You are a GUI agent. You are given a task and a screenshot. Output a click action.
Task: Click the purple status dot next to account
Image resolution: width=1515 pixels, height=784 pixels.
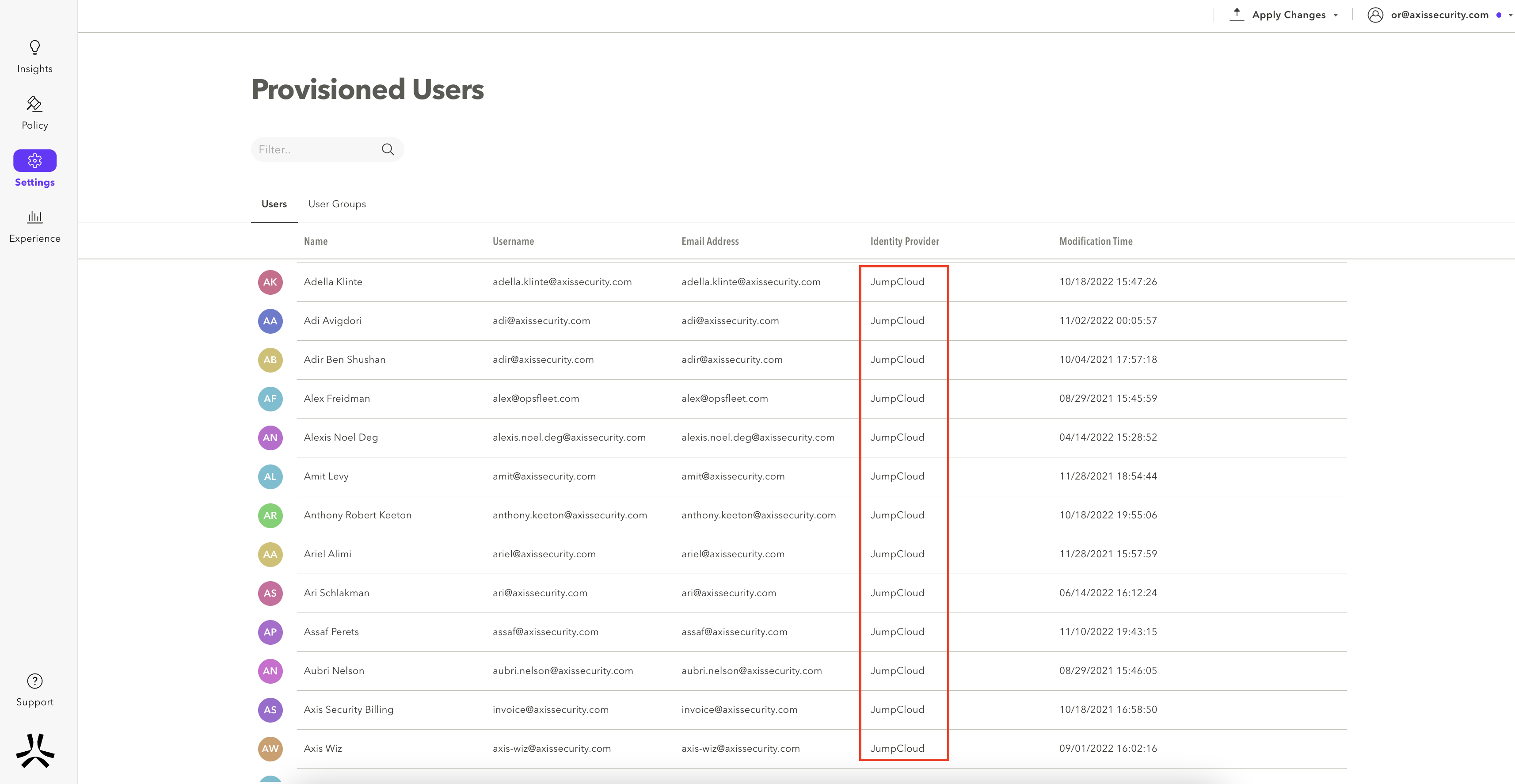[1499, 15]
